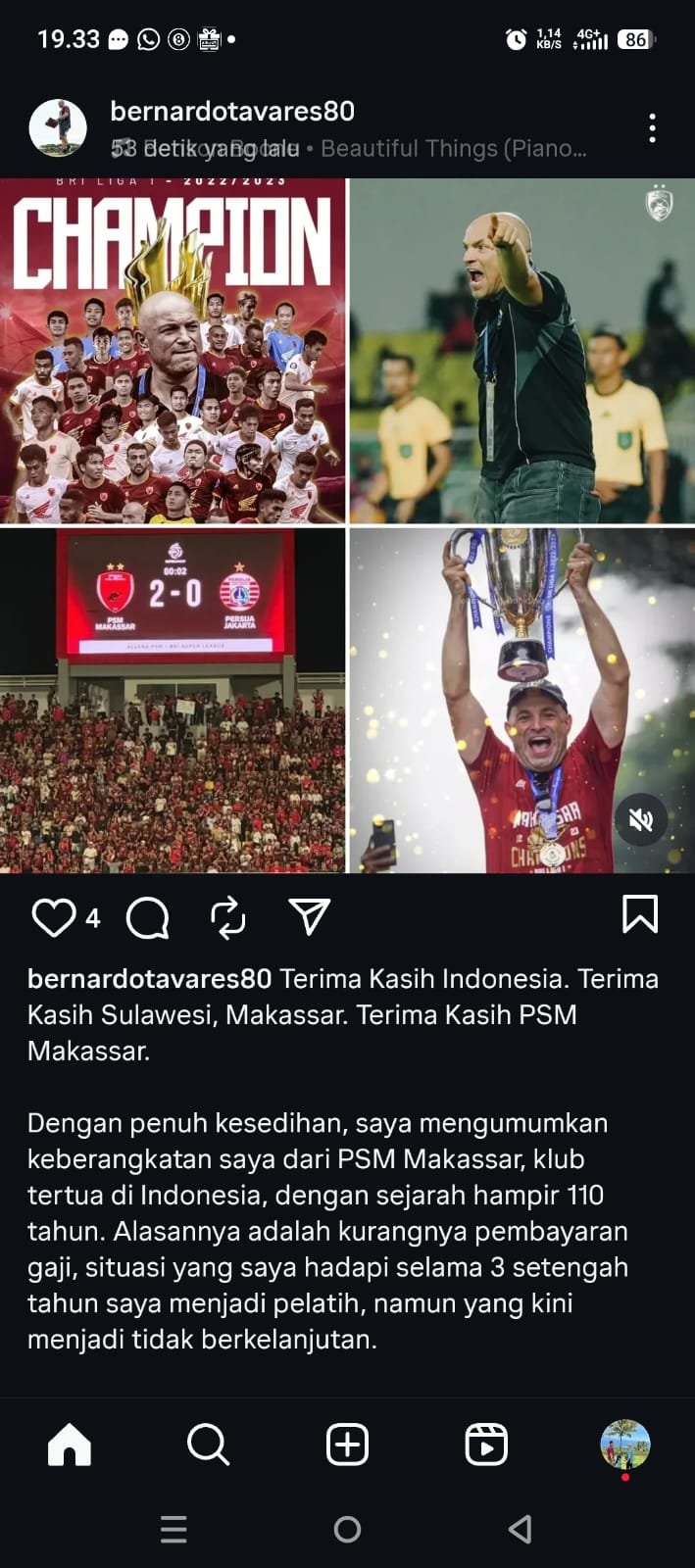
Task: Open comments with the speech bubble icon
Action: coord(148,918)
